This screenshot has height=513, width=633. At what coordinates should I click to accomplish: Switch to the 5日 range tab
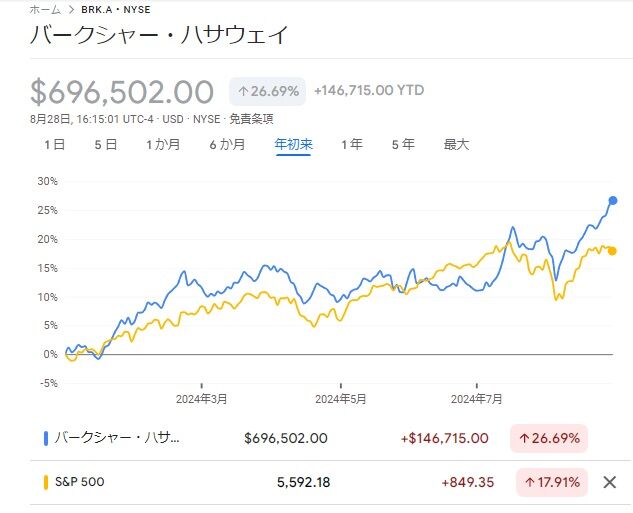click(105, 144)
